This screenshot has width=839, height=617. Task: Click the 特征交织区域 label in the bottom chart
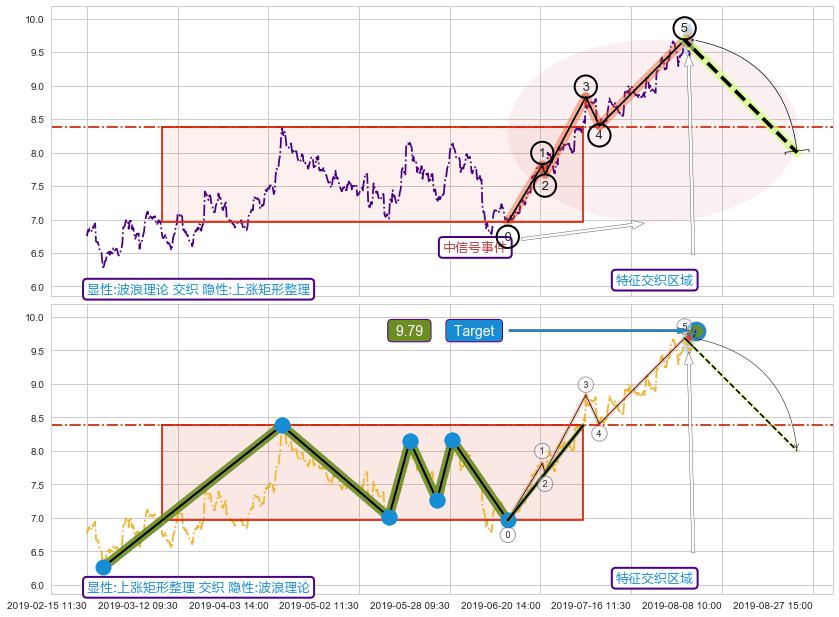tap(654, 578)
